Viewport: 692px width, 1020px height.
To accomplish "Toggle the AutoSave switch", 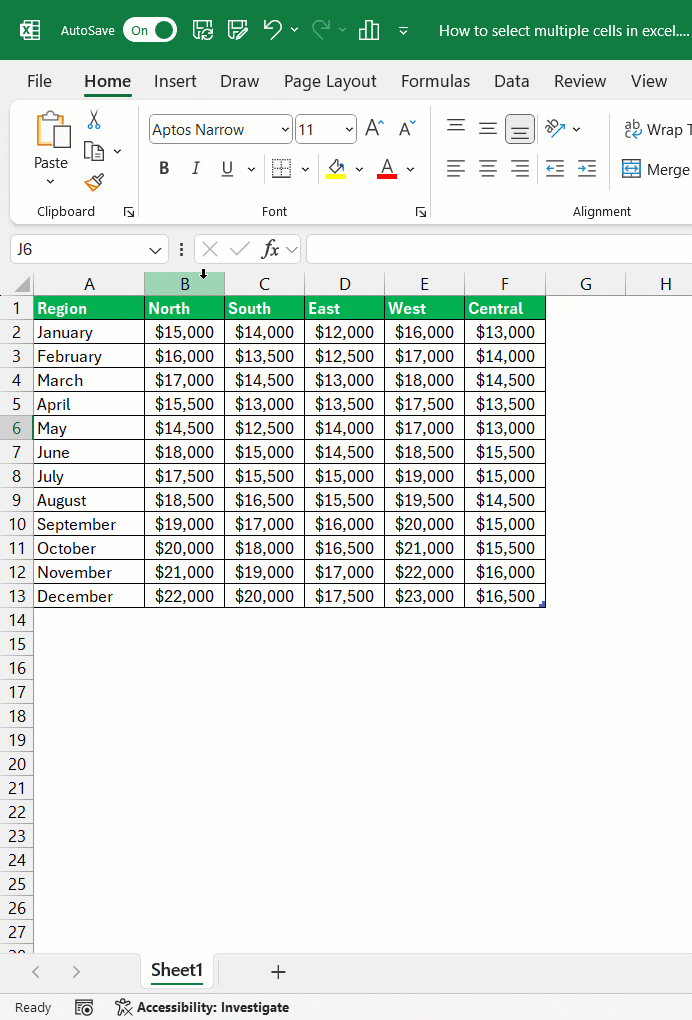I will [x=150, y=30].
